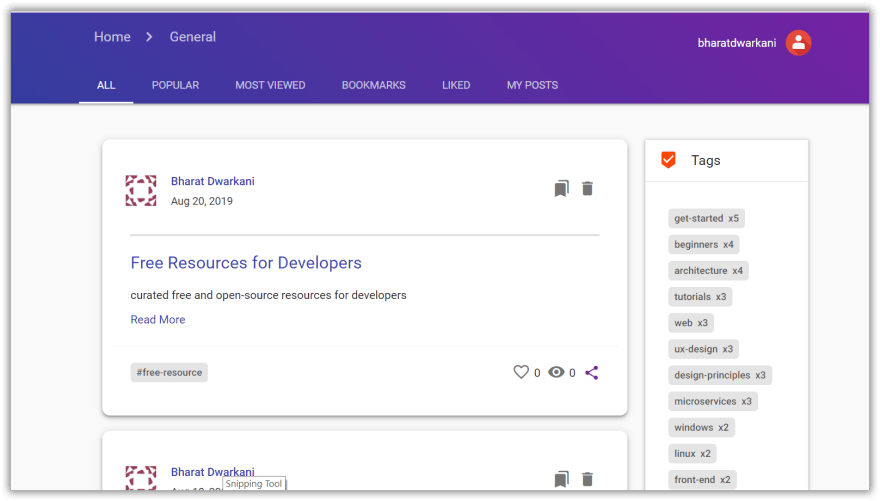Screen dimensions: 880x501
Task: Pick the windows x2 tag
Action: (701, 428)
